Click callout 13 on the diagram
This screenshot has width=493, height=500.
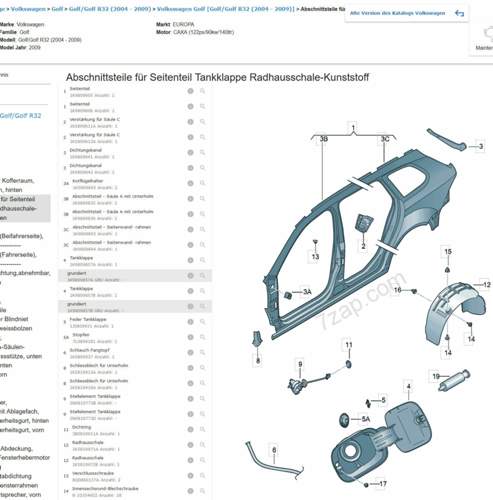click(315, 257)
